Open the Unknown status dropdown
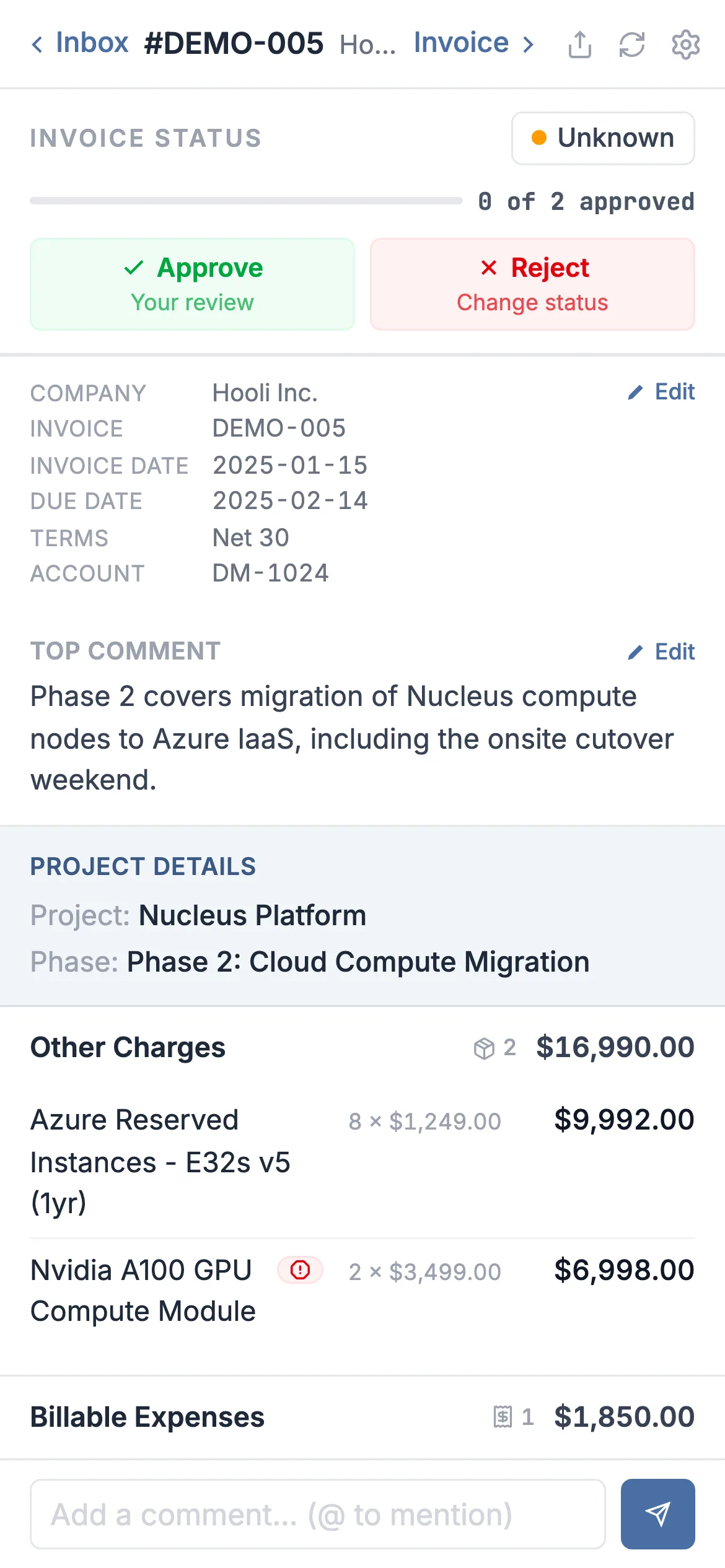This screenshot has width=725, height=1568. click(x=603, y=138)
